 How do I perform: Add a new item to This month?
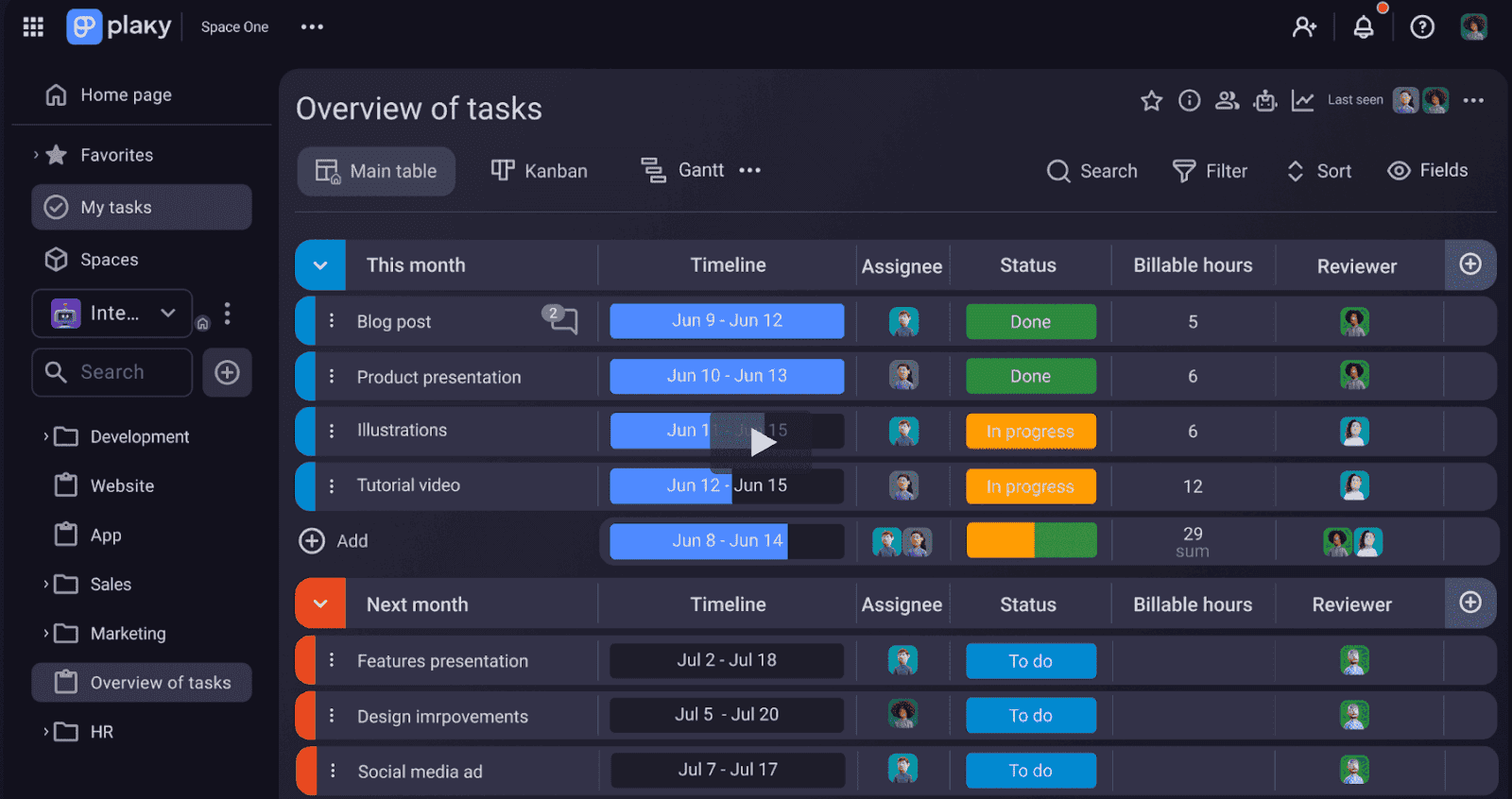(334, 540)
